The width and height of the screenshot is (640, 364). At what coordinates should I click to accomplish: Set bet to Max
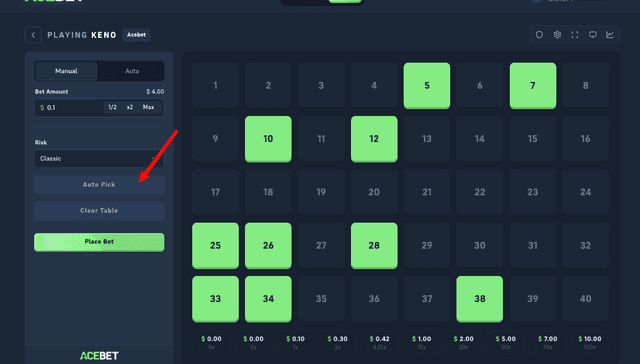tap(149, 107)
